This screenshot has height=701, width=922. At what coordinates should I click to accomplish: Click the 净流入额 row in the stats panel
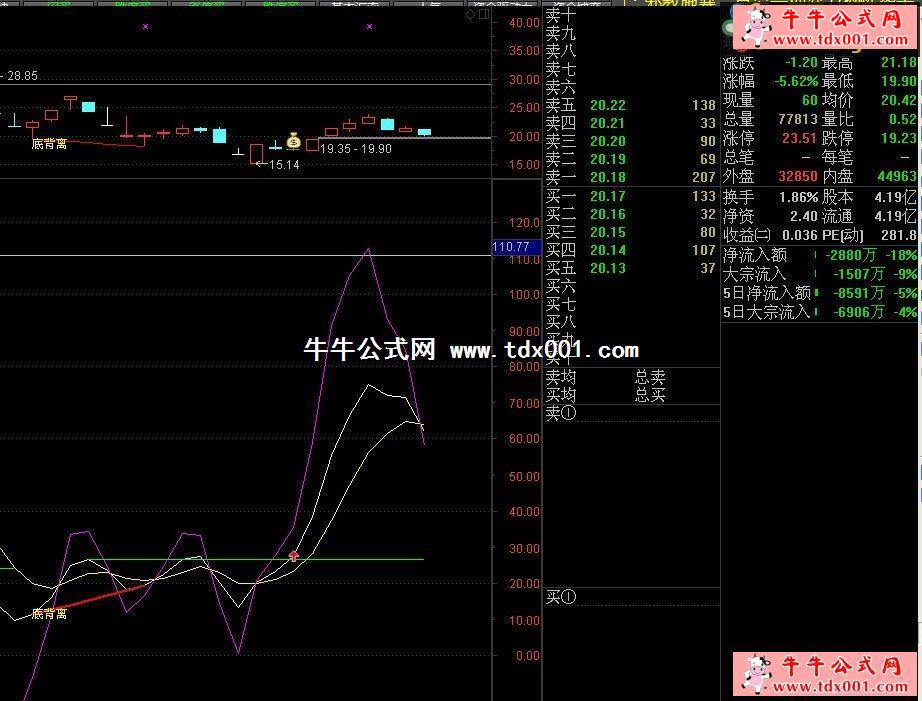[x=820, y=255]
